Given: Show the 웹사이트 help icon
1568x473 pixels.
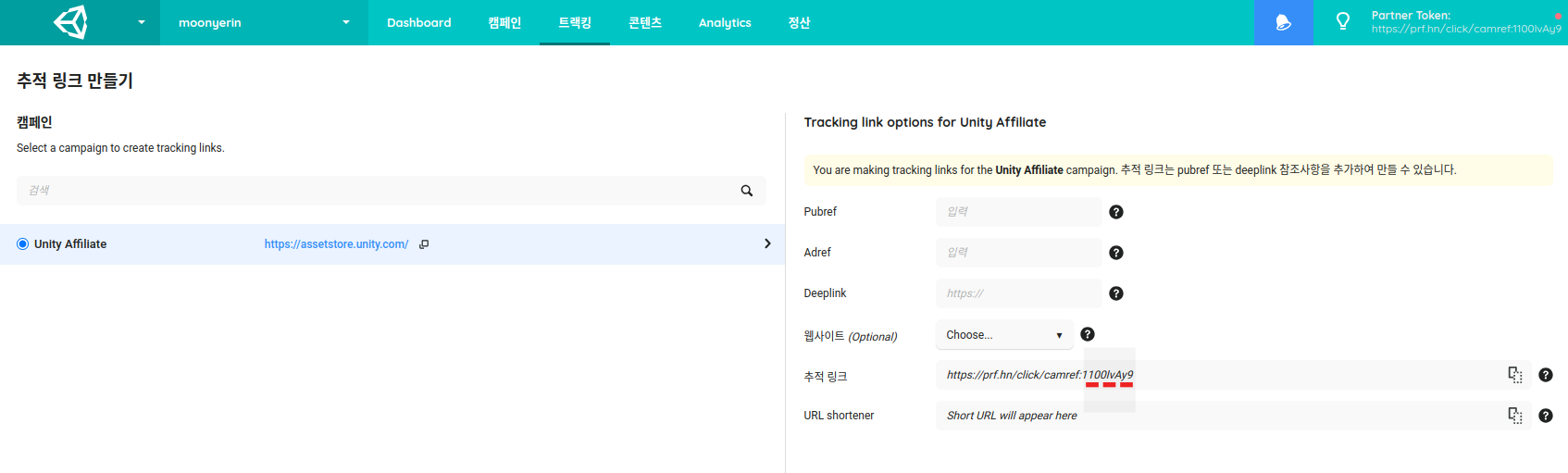Looking at the screenshot, I should [x=1088, y=334].
